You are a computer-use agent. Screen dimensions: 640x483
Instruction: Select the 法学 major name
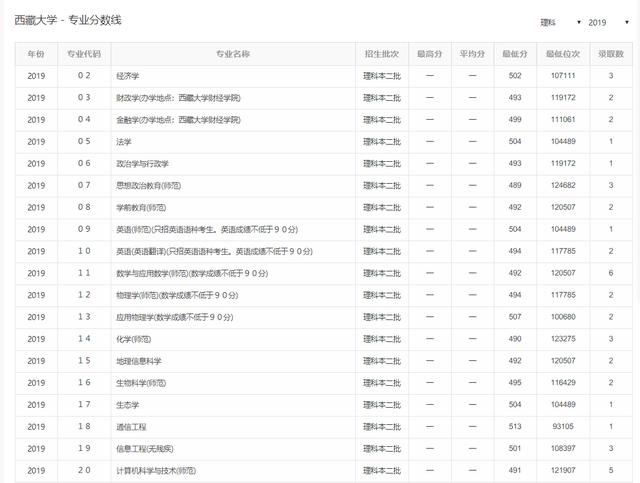click(124, 142)
